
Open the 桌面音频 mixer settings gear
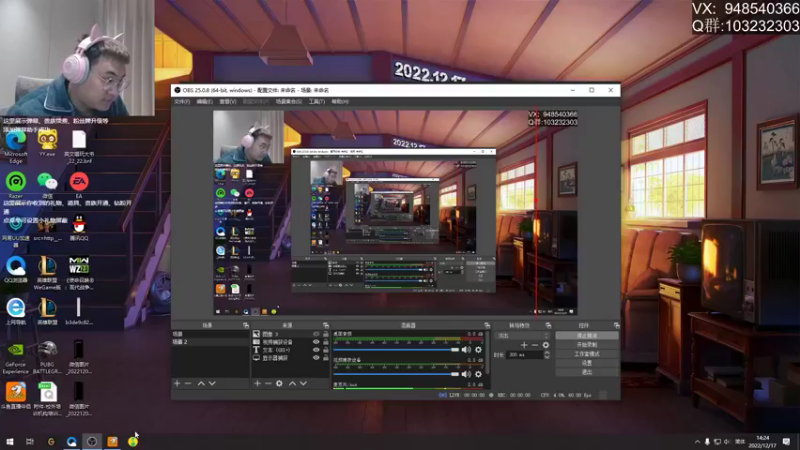pyautogui.click(x=478, y=350)
